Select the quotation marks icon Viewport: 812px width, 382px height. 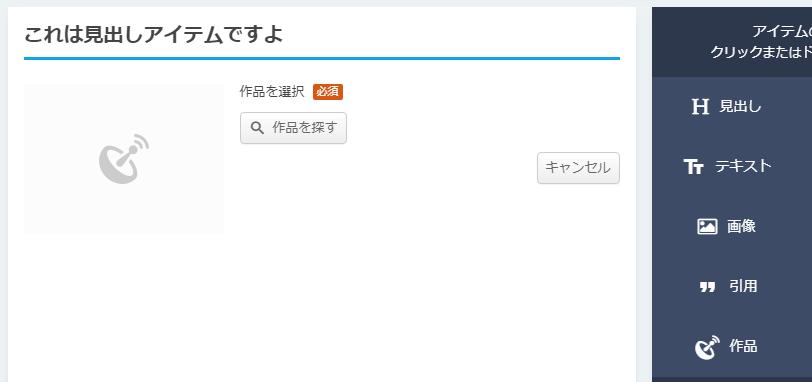[707, 287]
